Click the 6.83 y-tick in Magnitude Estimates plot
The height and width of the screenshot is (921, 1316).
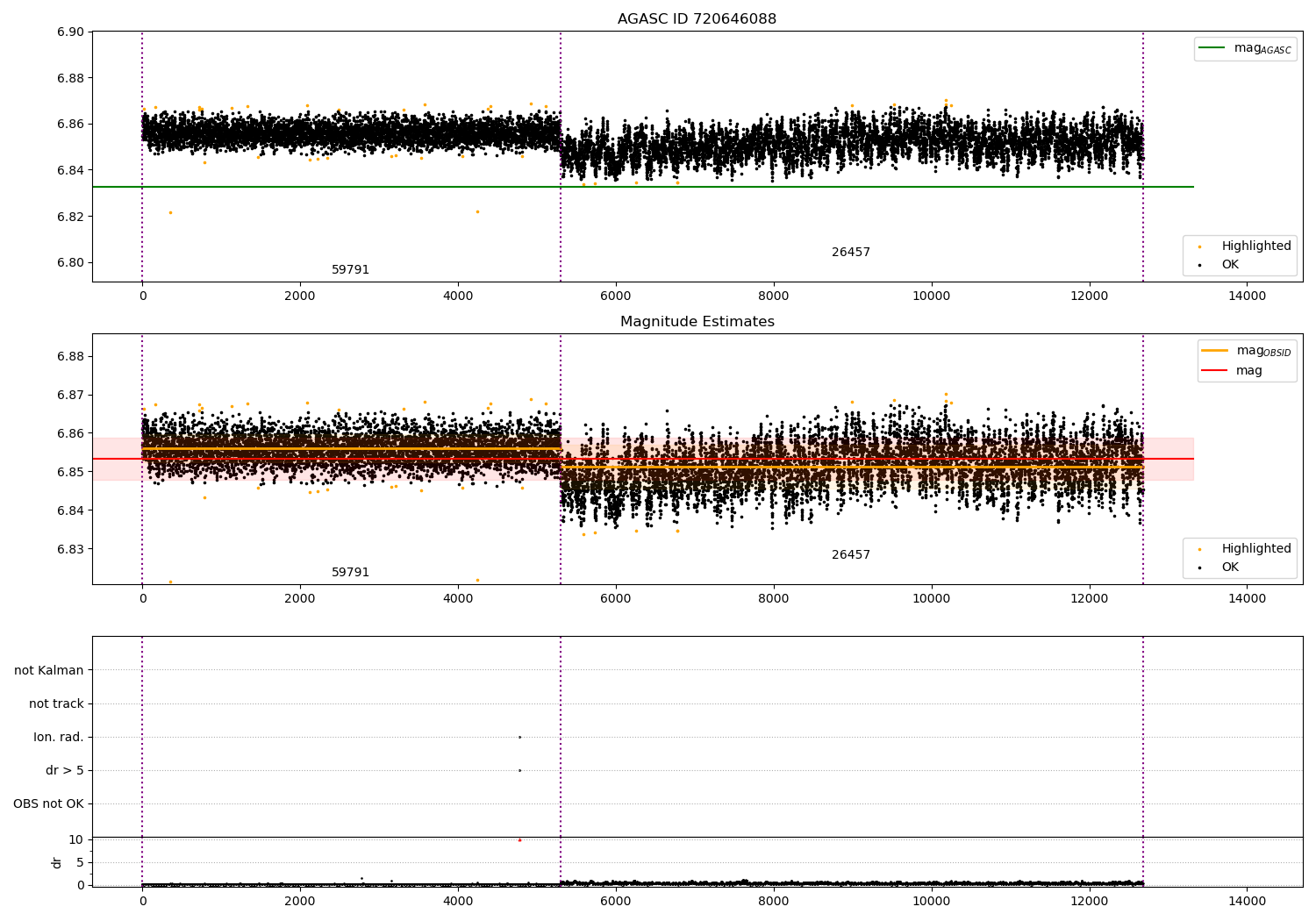pyautogui.click(x=71, y=550)
